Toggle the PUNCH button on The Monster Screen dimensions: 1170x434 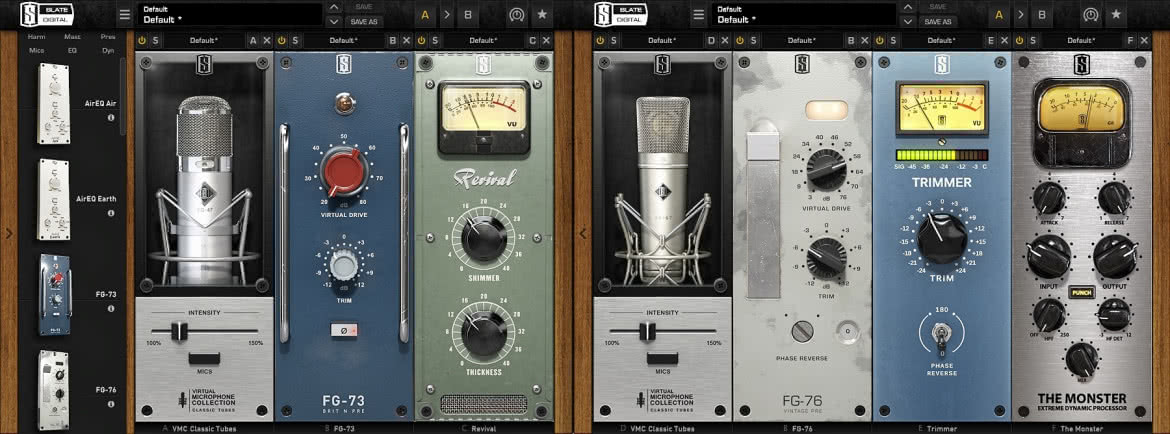[x=1081, y=292]
